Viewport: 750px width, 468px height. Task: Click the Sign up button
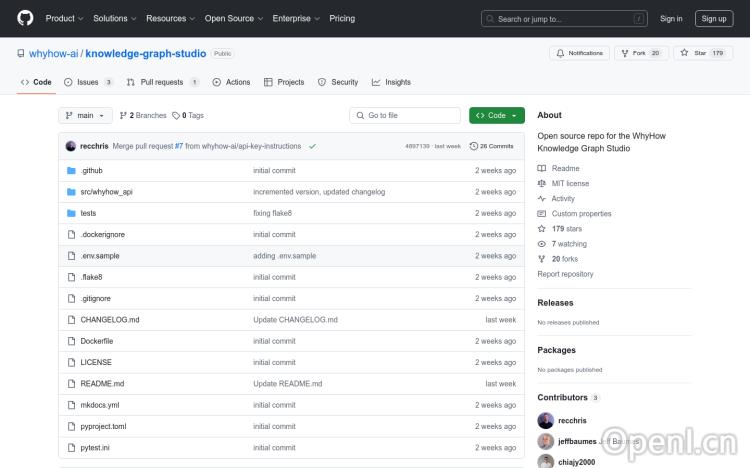(x=714, y=18)
